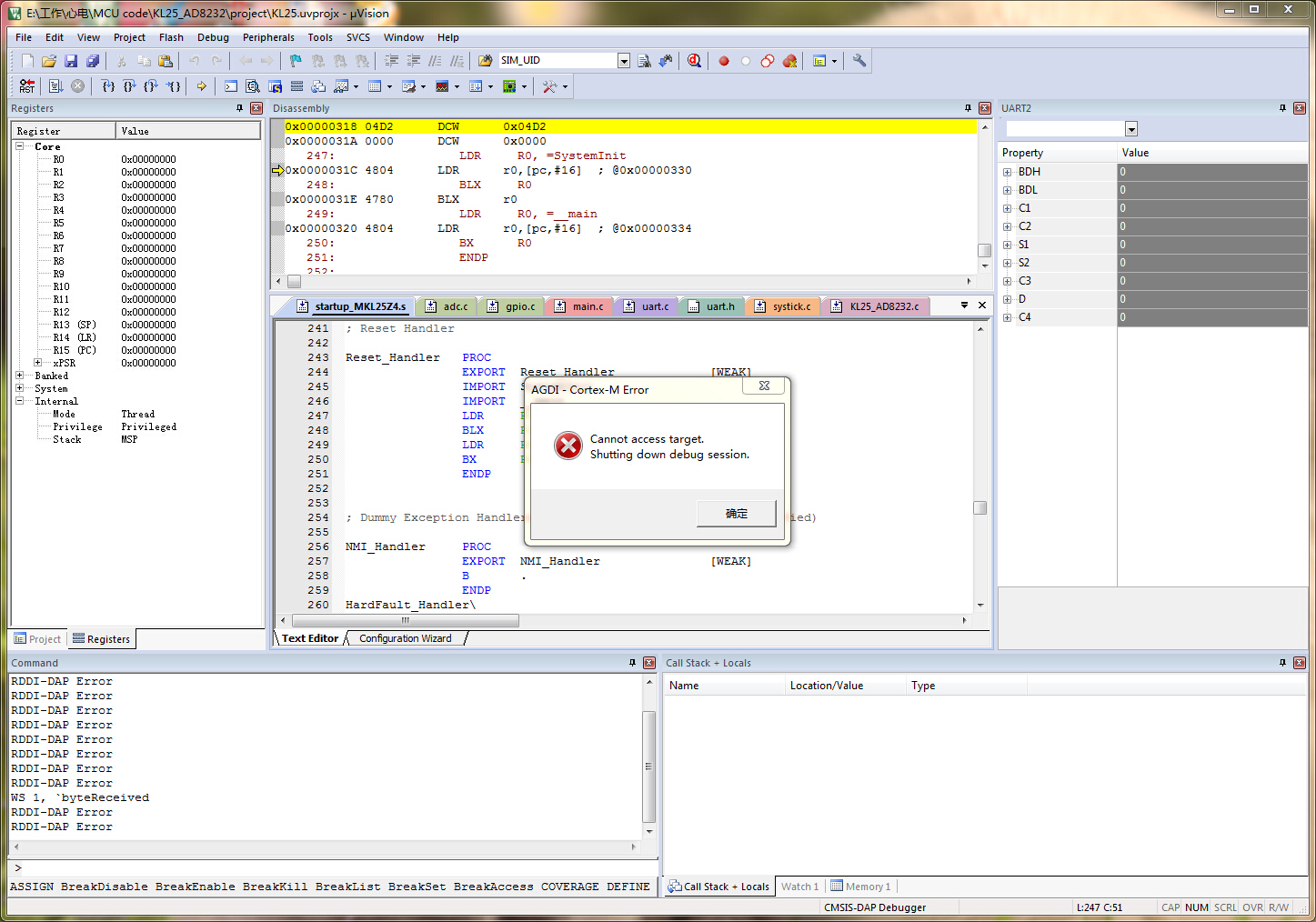The height and width of the screenshot is (922, 1316).
Task: Click the Step over icon
Action: click(x=129, y=86)
